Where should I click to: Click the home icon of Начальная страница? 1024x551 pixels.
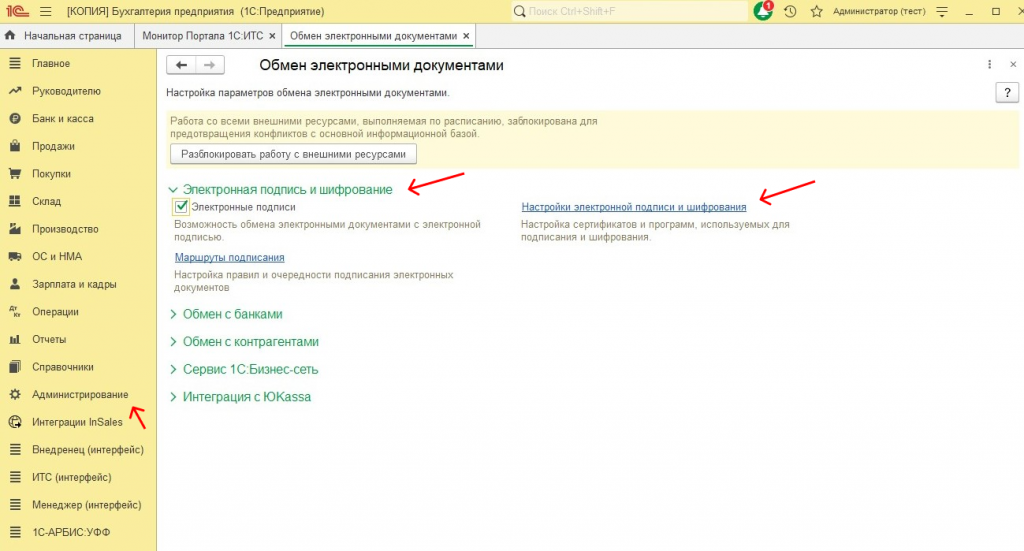click(10, 35)
